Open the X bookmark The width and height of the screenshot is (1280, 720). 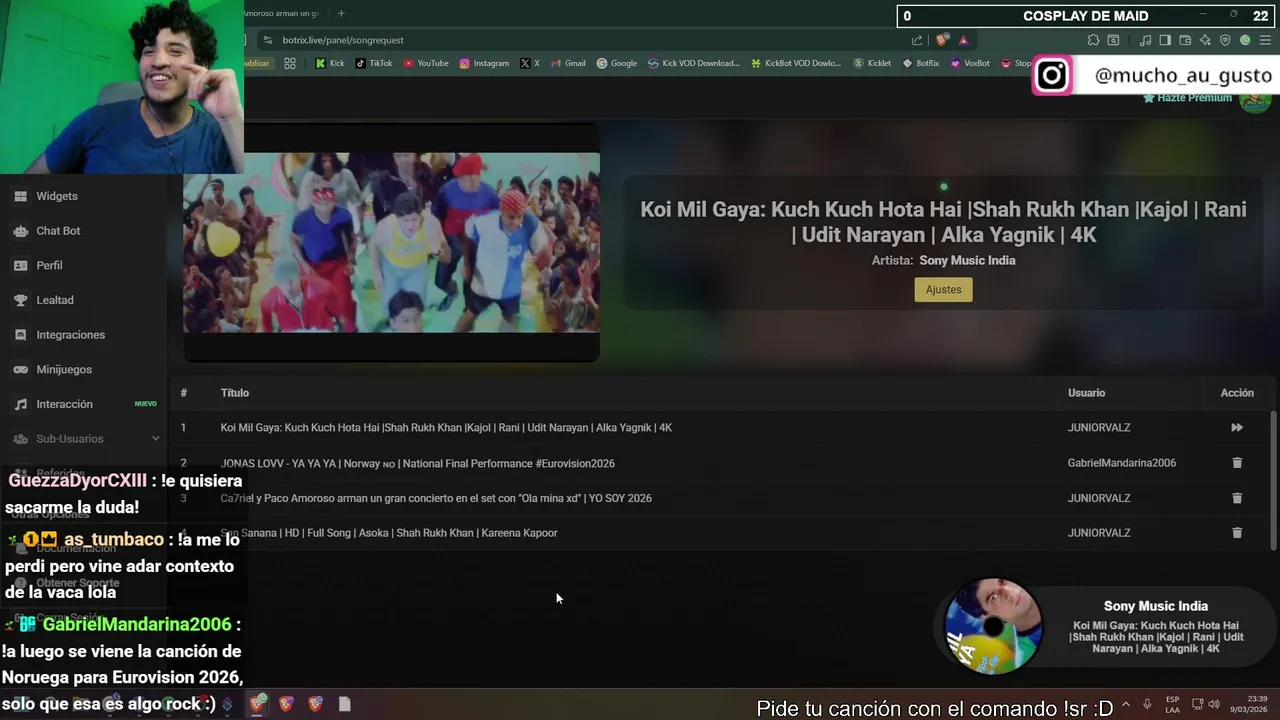530,63
